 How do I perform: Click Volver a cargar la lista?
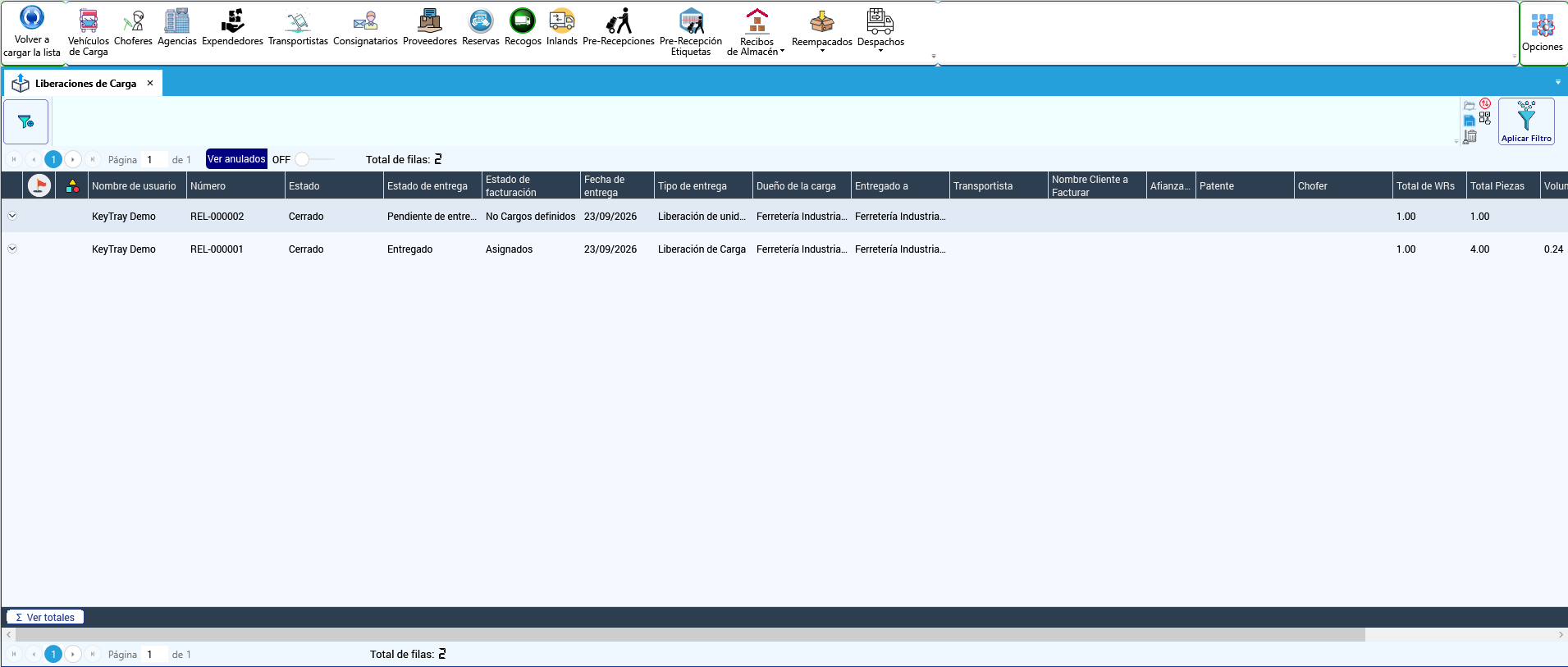coord(32,33)
